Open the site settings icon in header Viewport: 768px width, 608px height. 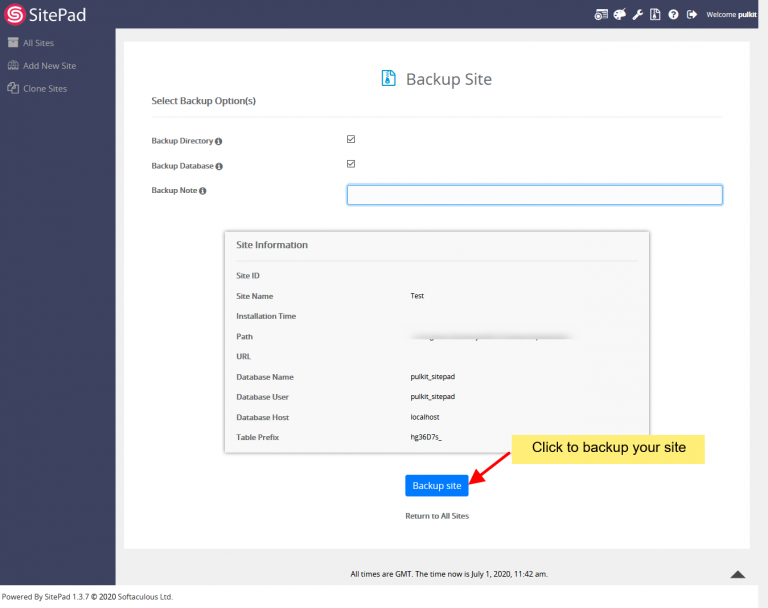point(600,15)
